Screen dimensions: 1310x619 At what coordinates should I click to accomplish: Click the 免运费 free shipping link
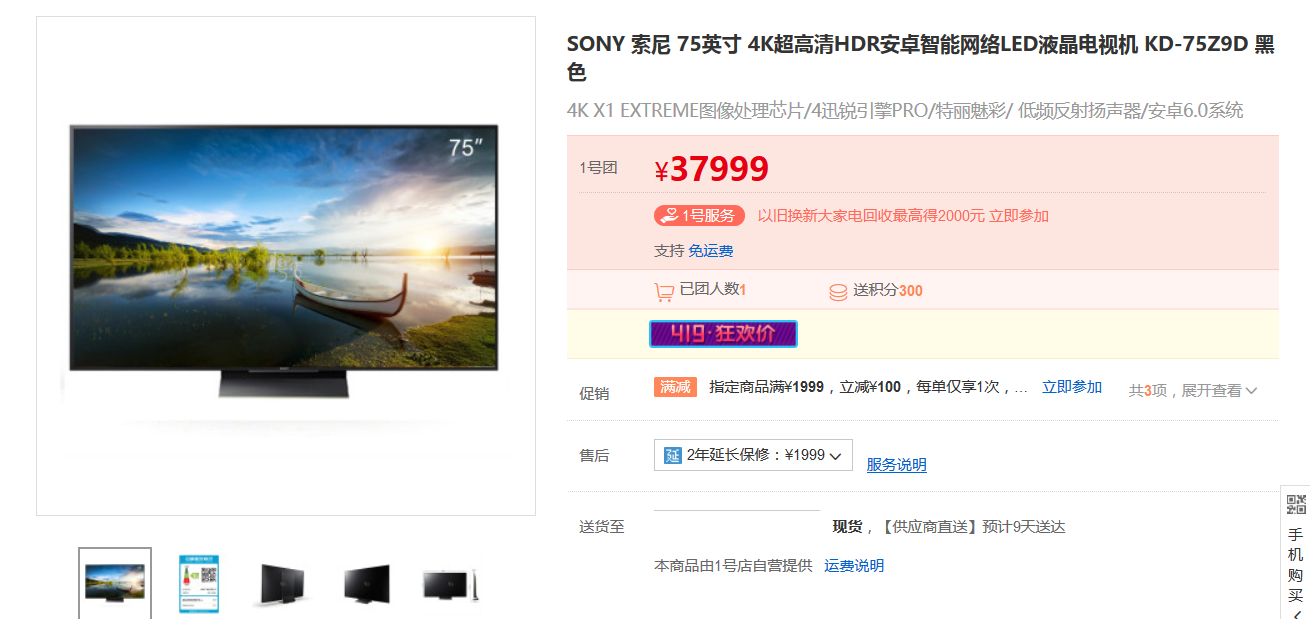(711, 251)
